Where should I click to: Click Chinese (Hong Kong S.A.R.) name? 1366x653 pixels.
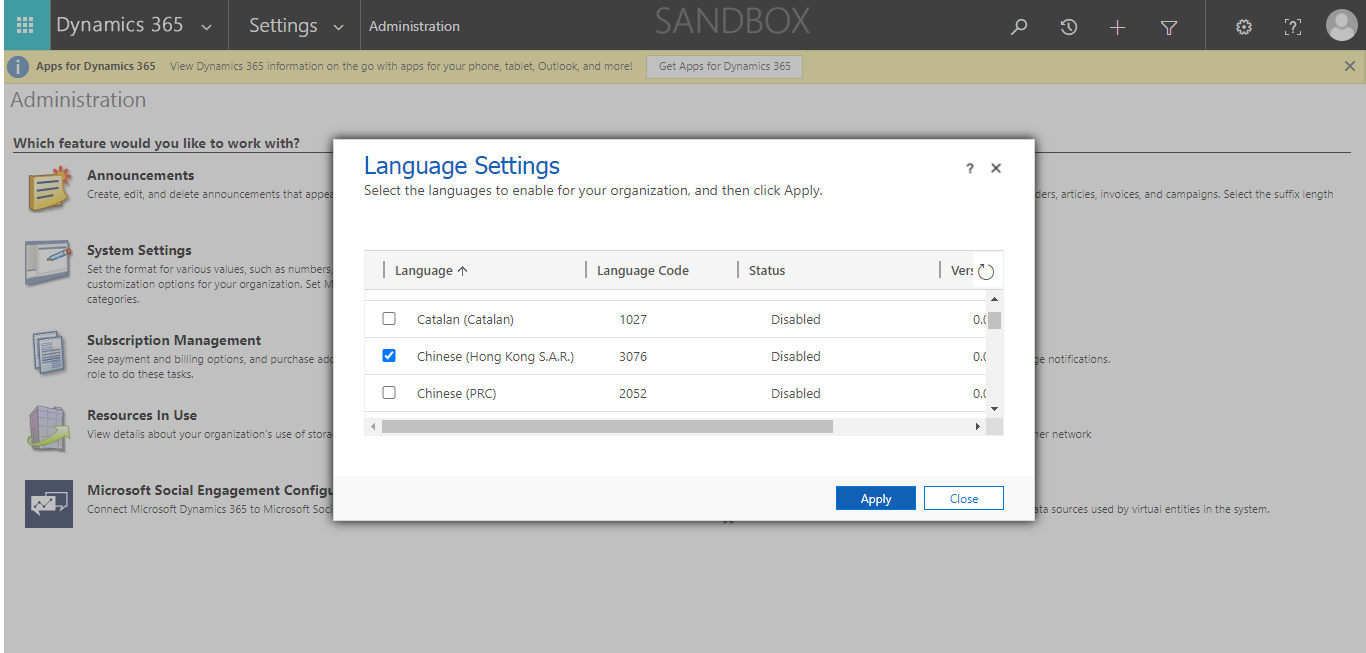pos(496,356)
